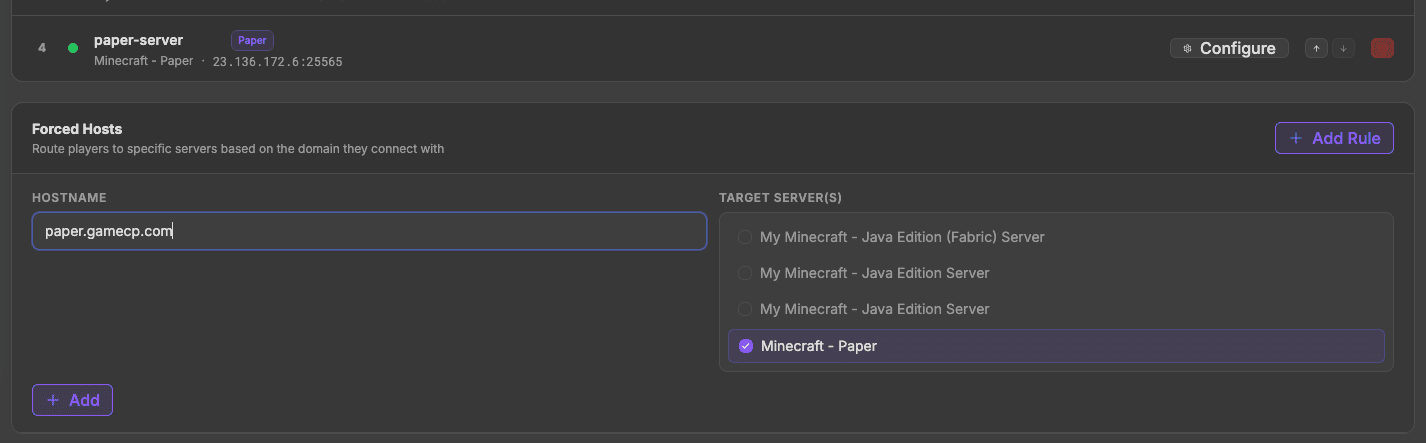Click the Add button below hostname
1426x443 pixels.
coord(72,400)
